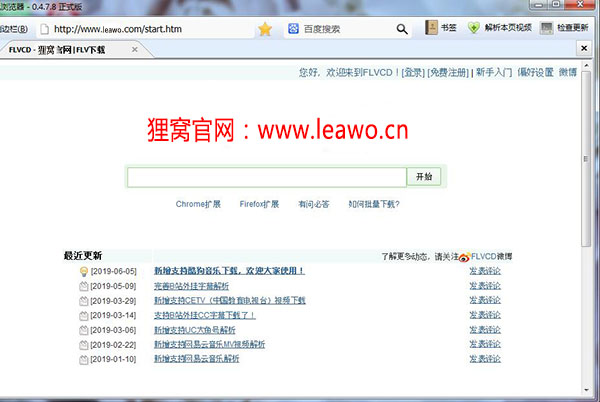Viewport: 600px width, 402px height.
Task: Click the [登录] login link
Action: click(413, 73)
